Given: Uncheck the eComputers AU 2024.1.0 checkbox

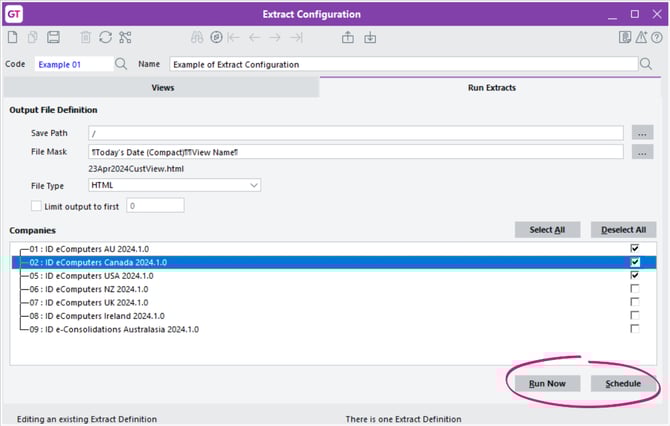Looking at the screenshot, I should 634,248.
